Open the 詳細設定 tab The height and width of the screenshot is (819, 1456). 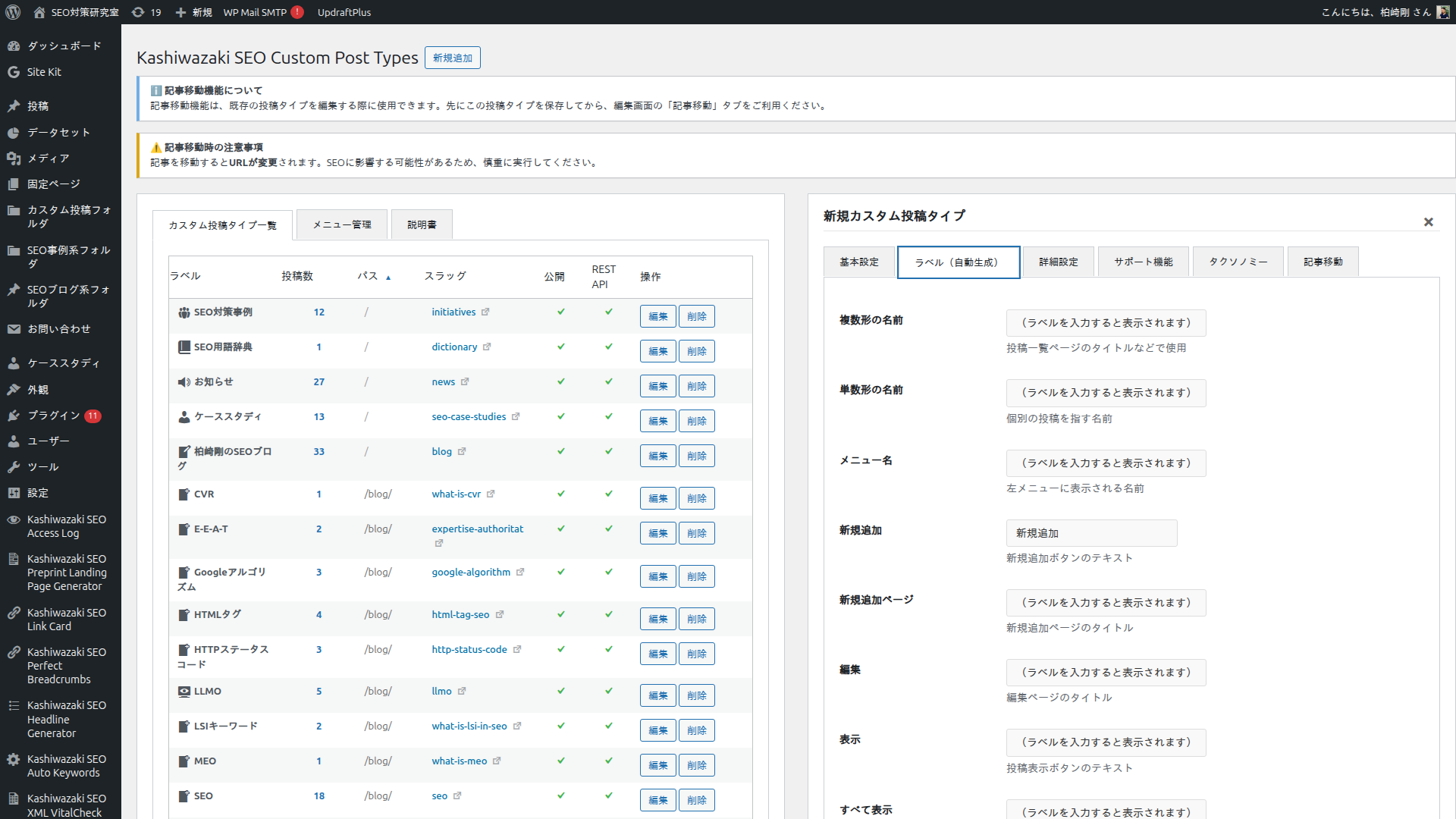[1058, 262]
